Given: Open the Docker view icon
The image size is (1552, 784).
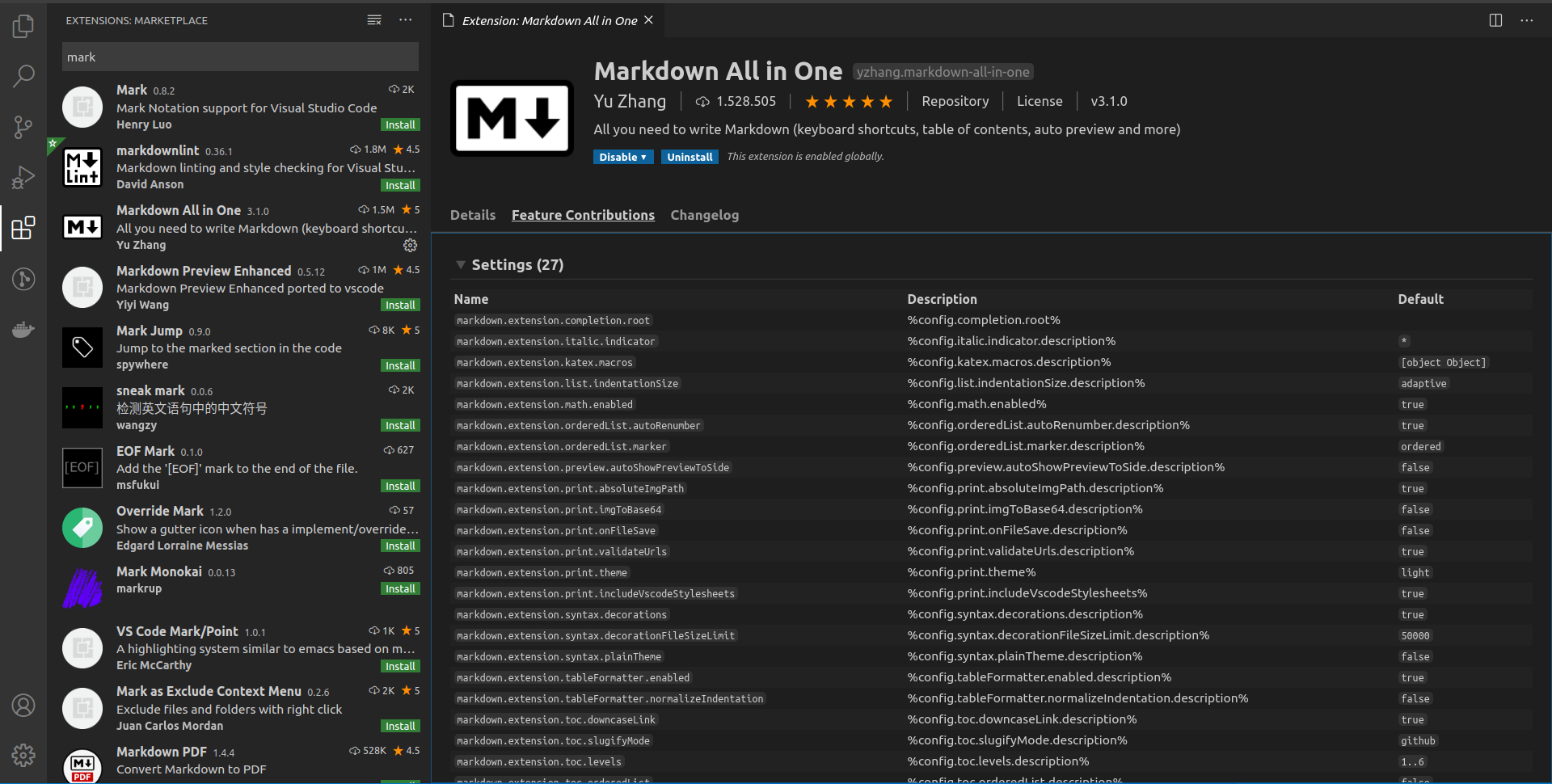Looking at the screenshot, I should coord(23,329).
